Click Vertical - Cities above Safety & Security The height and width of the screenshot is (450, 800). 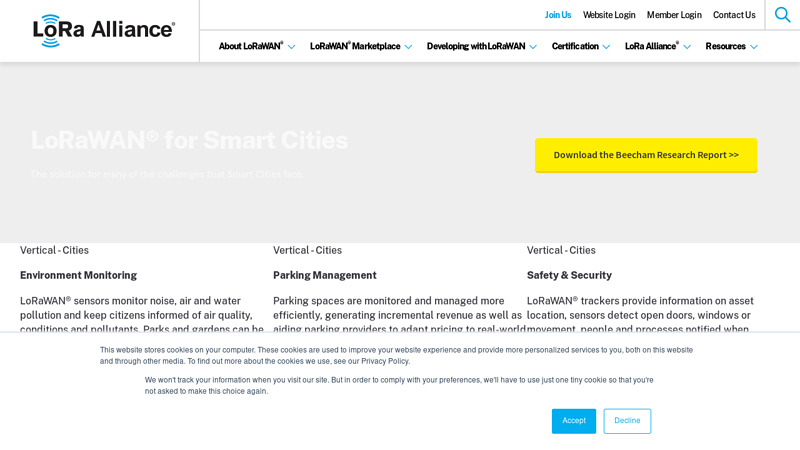click(561, 251)
